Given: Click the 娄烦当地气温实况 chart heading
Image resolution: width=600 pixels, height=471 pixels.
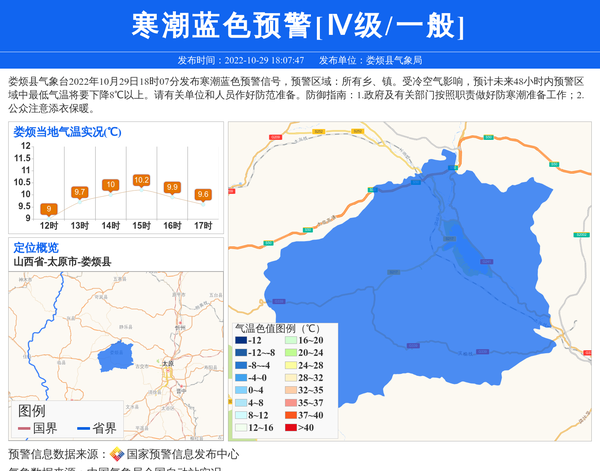Looking at the screenshot, I should 67,131.
